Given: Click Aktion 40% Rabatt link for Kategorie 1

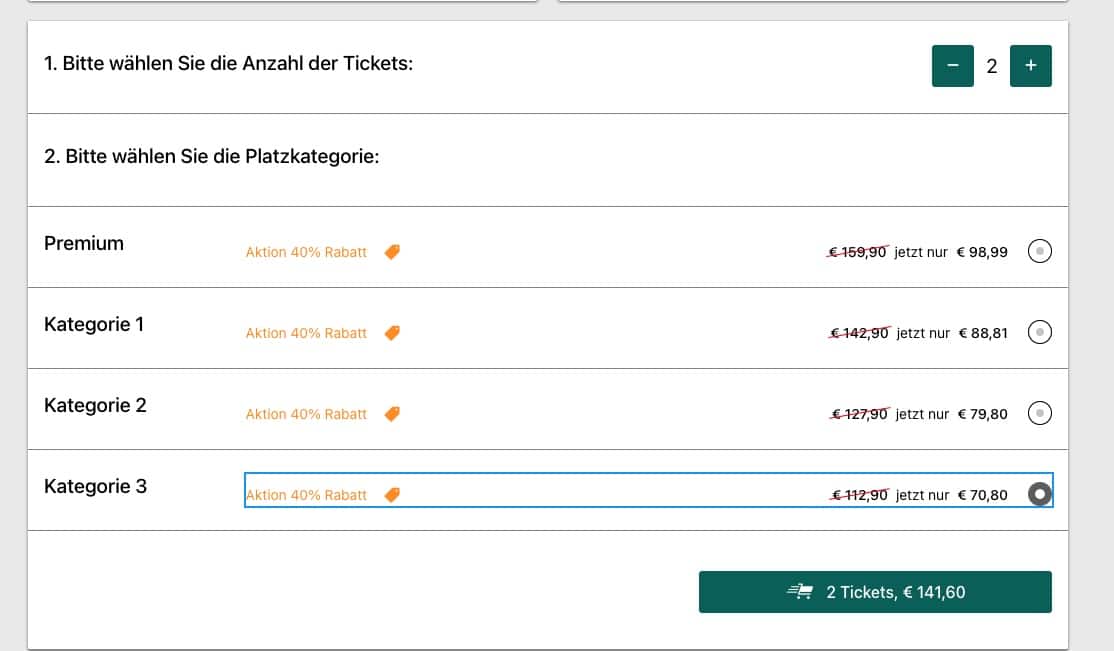Looking at the screenshot, I should tap(306, 333).
